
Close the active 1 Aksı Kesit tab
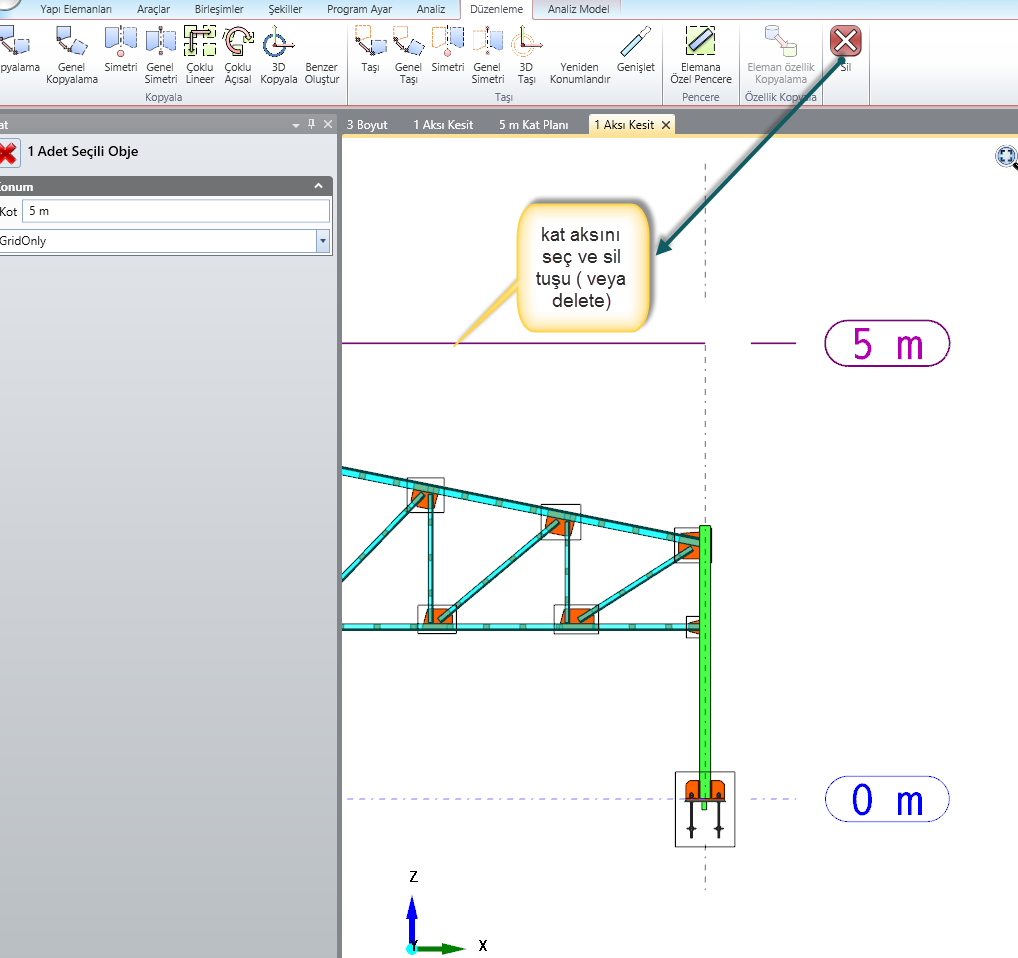665,125
